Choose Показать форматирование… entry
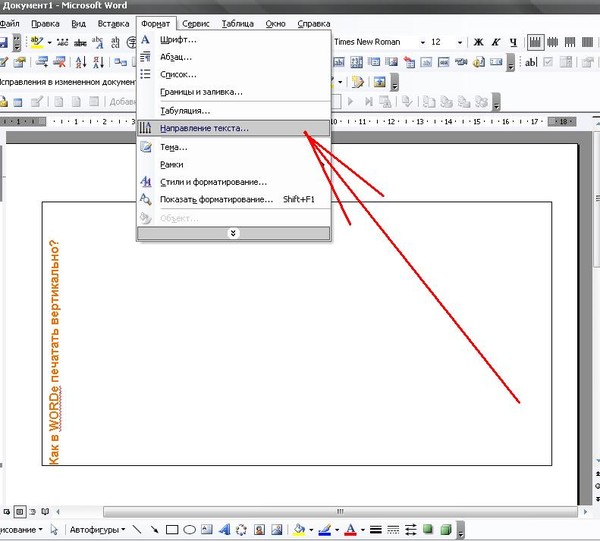Screen dimensions: 600x541 pyautogui.click(x=233, y=199)
